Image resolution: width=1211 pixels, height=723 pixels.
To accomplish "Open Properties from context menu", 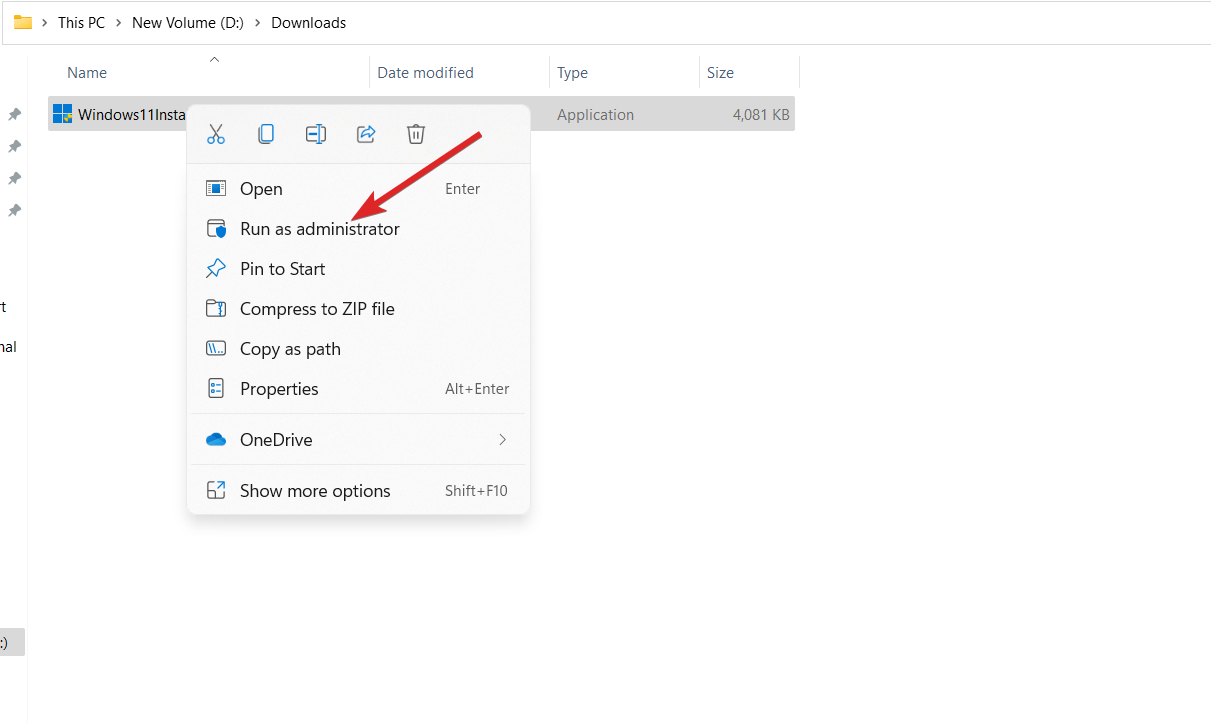I will tap(279, 389).
